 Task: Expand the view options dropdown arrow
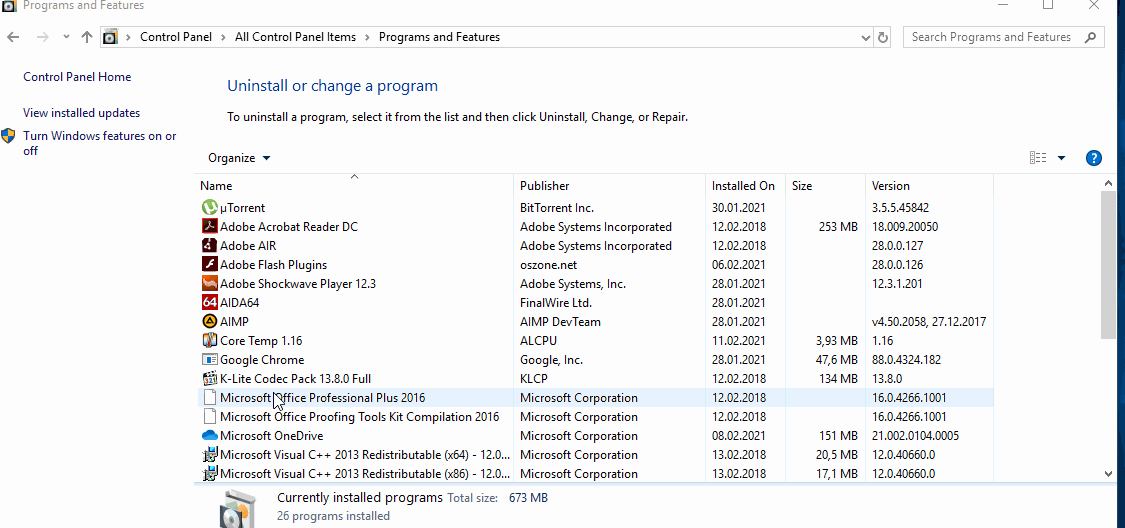tap(1061, 158)
